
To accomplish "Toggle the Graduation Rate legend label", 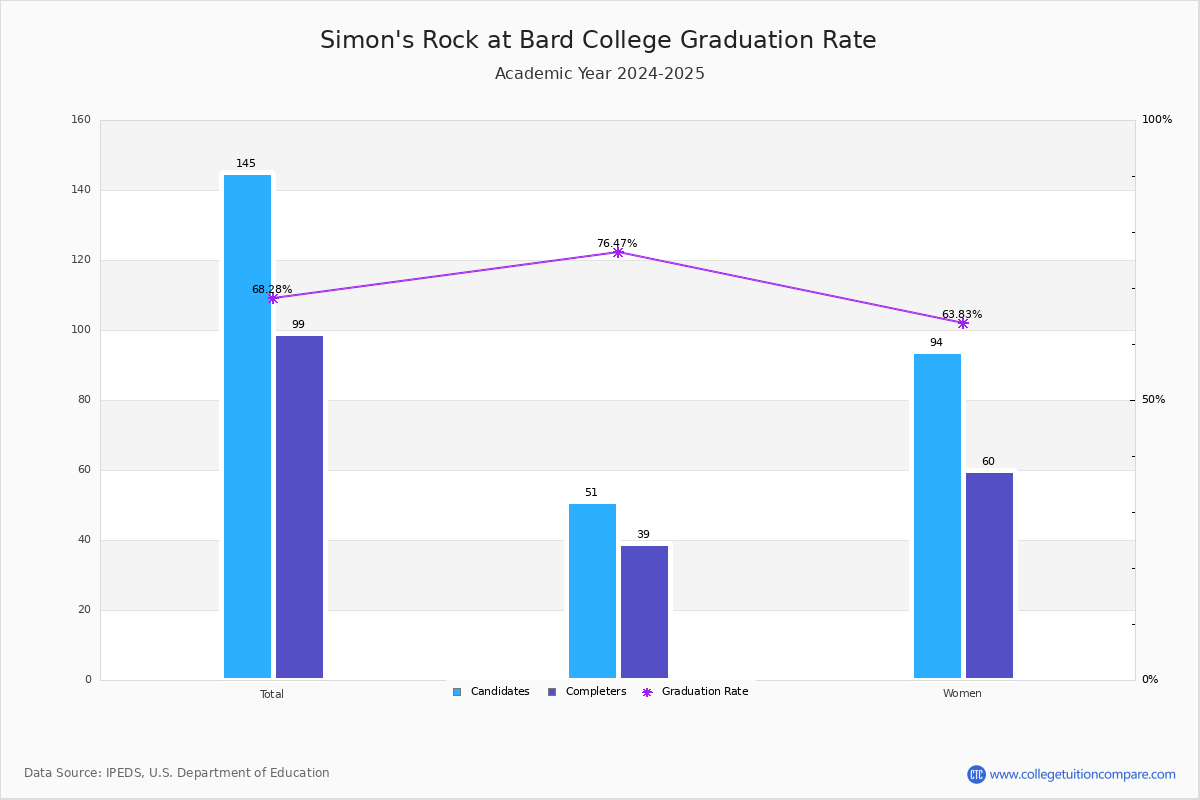I will point(705,692).
